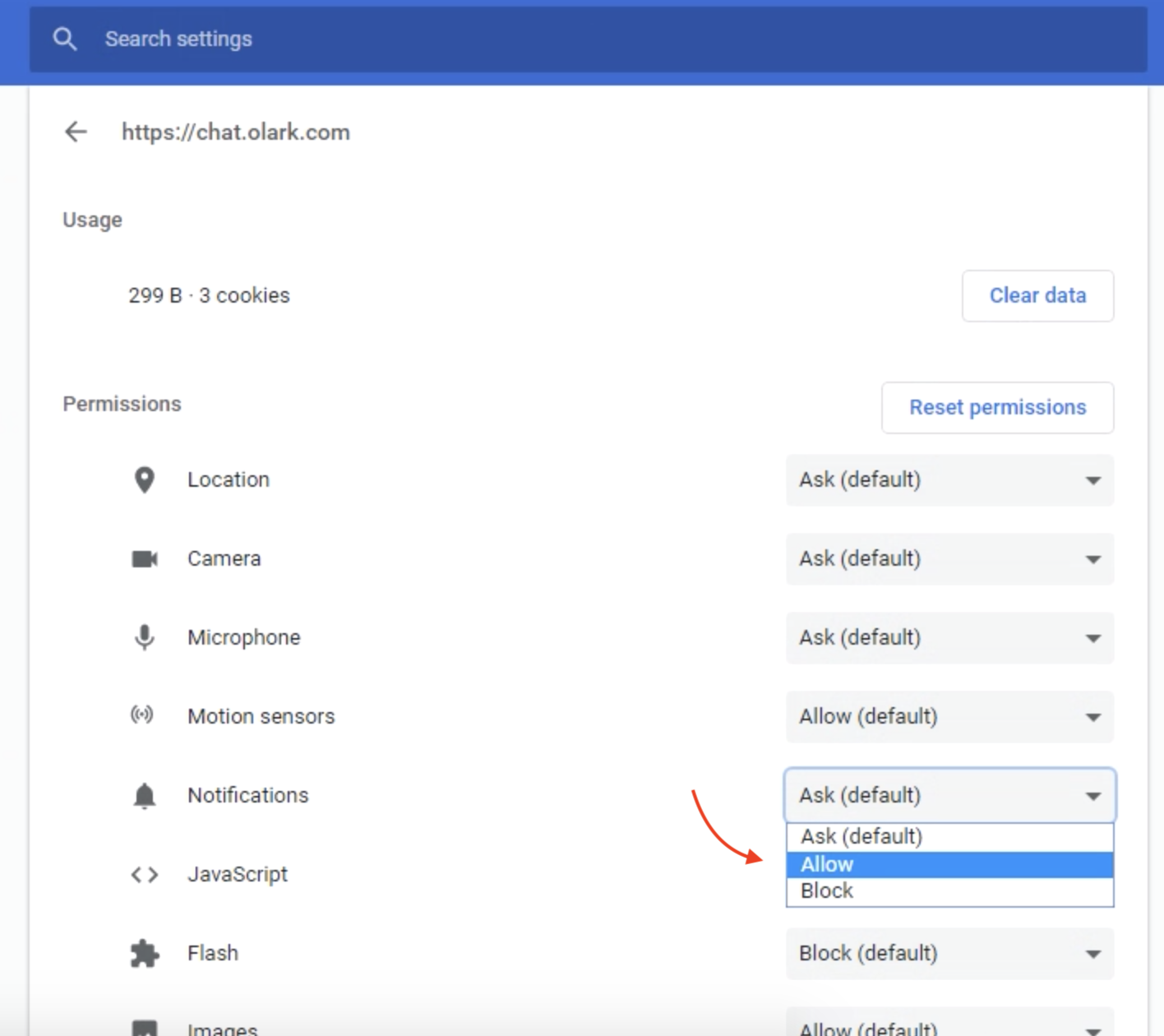Click the Flash puzzle piece icon

click(x=144, y=954)
